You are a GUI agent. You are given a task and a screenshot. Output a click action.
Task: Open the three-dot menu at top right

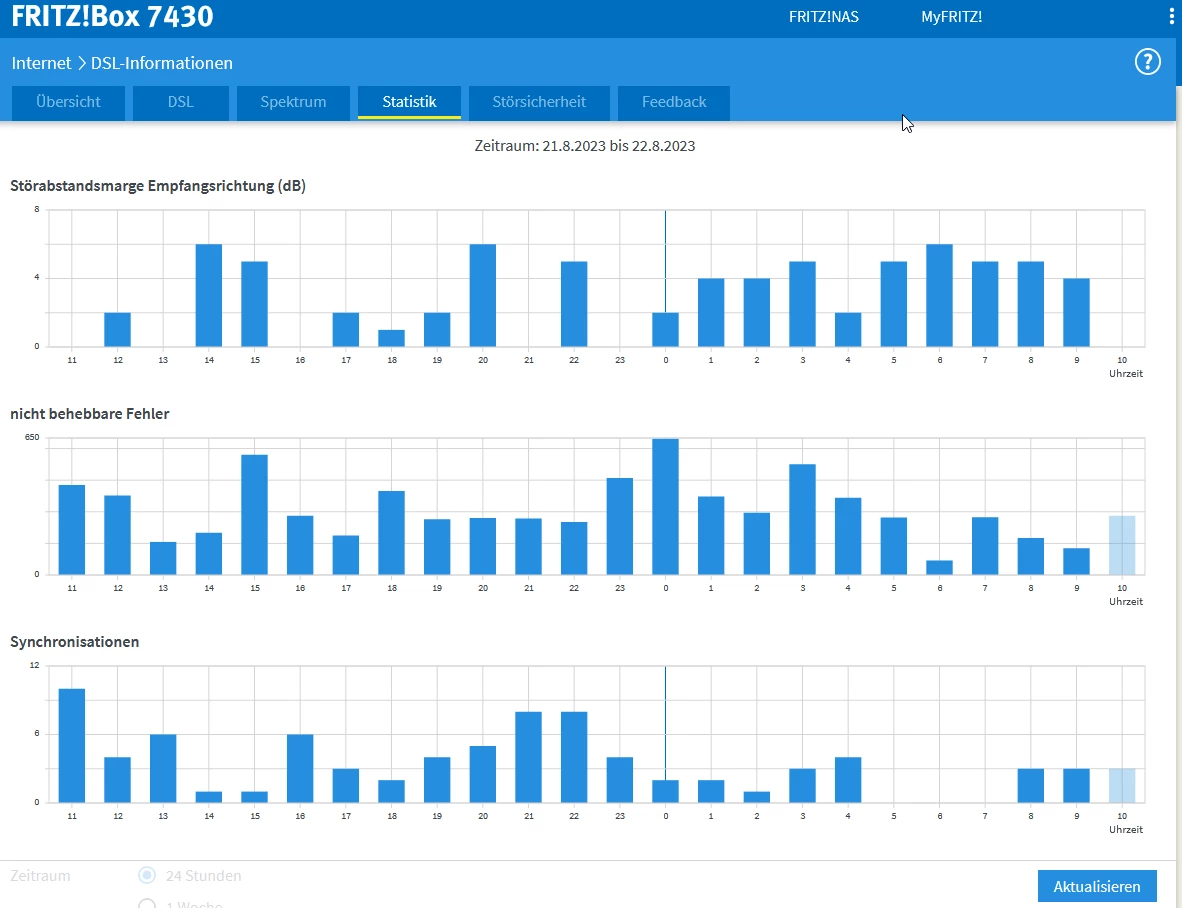coord(1172,17)
